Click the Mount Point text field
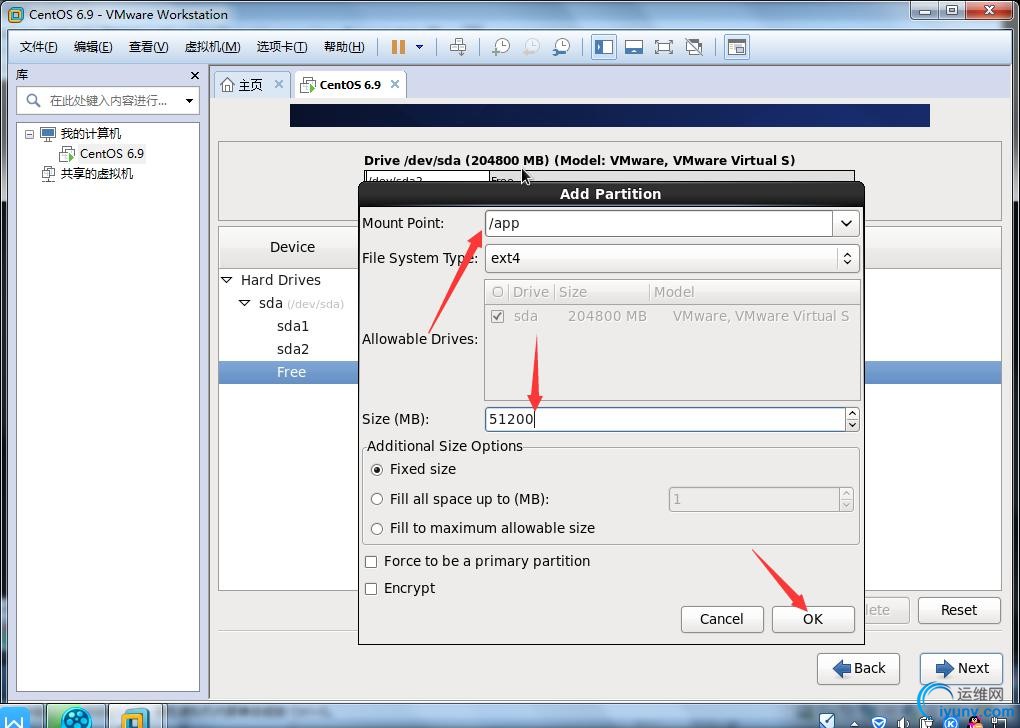1020x728 pixels. pos(658,223)
